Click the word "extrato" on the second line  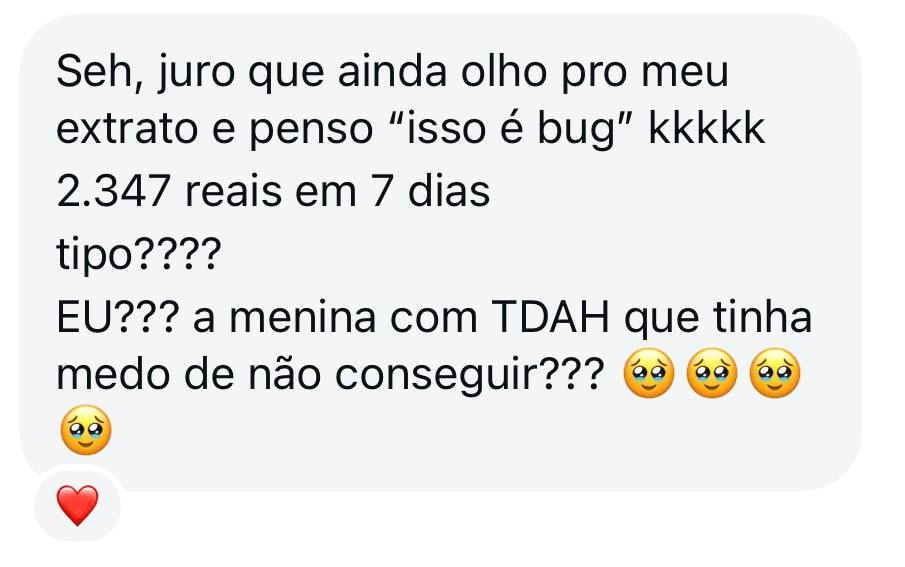pos(127,129)
